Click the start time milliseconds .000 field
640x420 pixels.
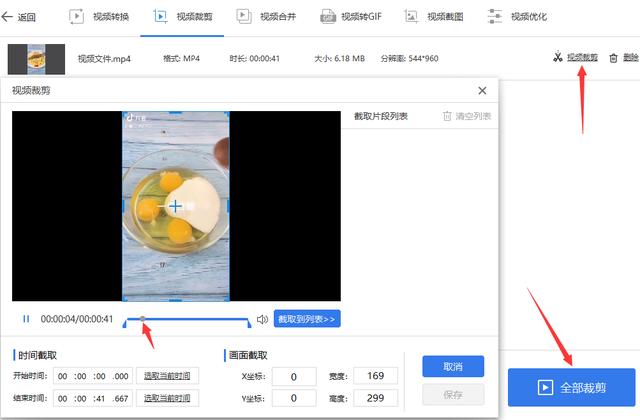pyautogui.click(x=121, y=376)
